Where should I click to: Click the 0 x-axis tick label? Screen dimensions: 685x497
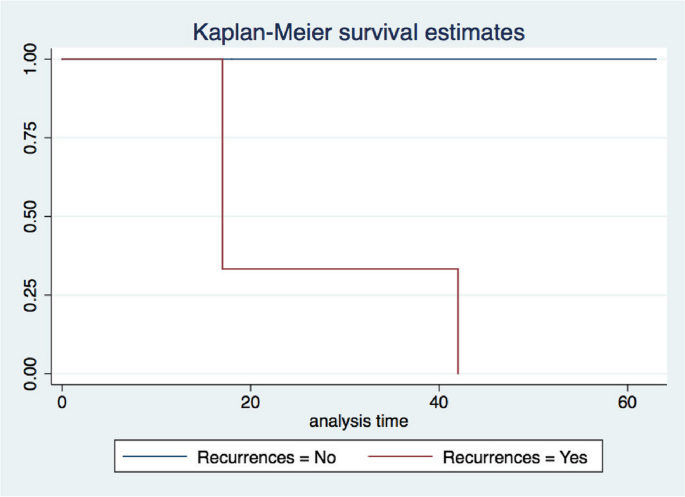[x=62, y=399]
